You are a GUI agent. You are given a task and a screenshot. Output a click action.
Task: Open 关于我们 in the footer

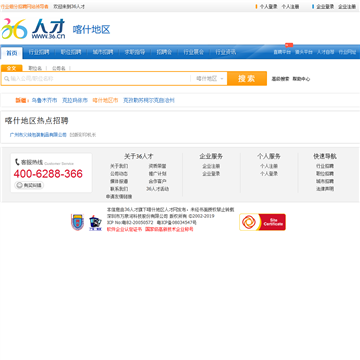(119, 166)
